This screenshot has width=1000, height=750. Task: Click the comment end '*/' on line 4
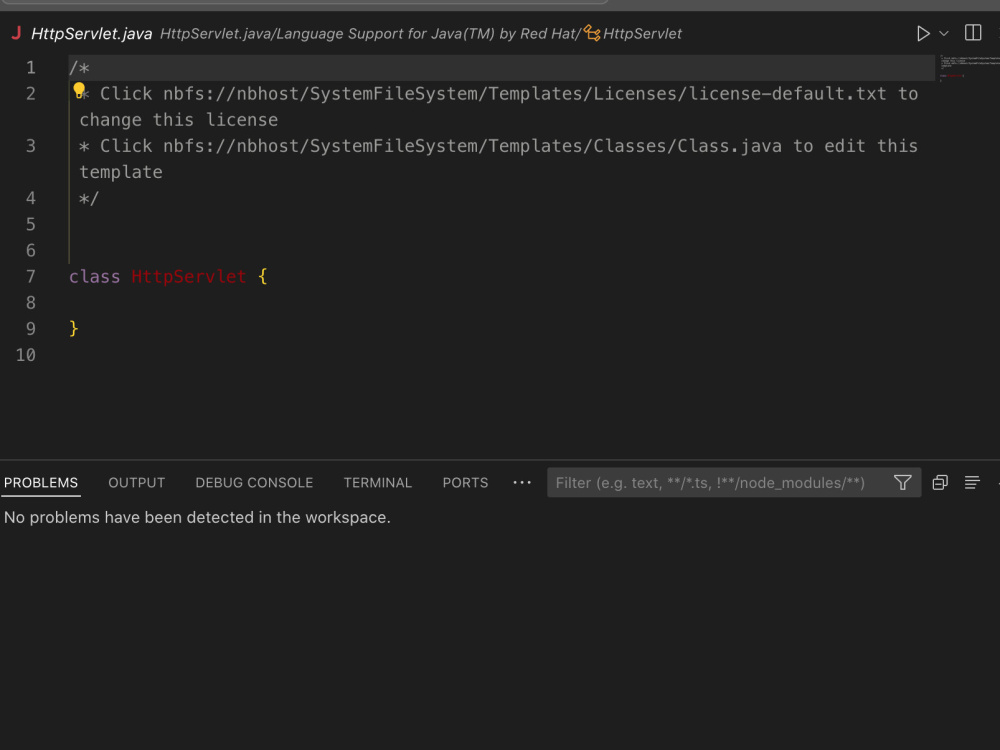coord(89,198)
